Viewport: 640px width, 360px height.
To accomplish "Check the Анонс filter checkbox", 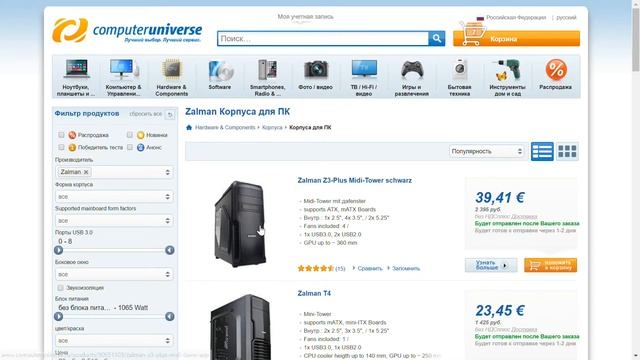I will (x=130, y=147).
